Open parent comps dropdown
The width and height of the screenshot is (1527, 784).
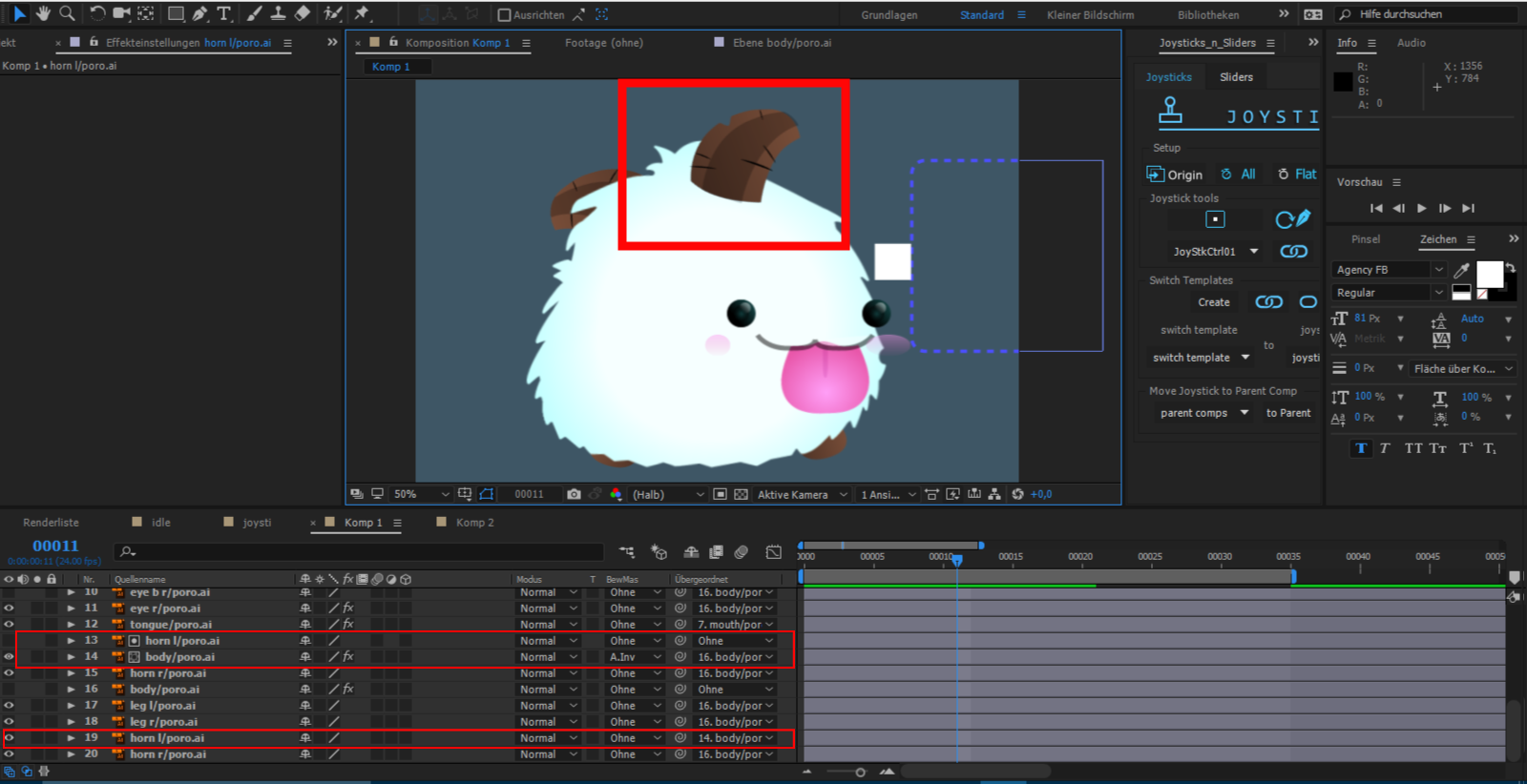tap(1204, 413)
